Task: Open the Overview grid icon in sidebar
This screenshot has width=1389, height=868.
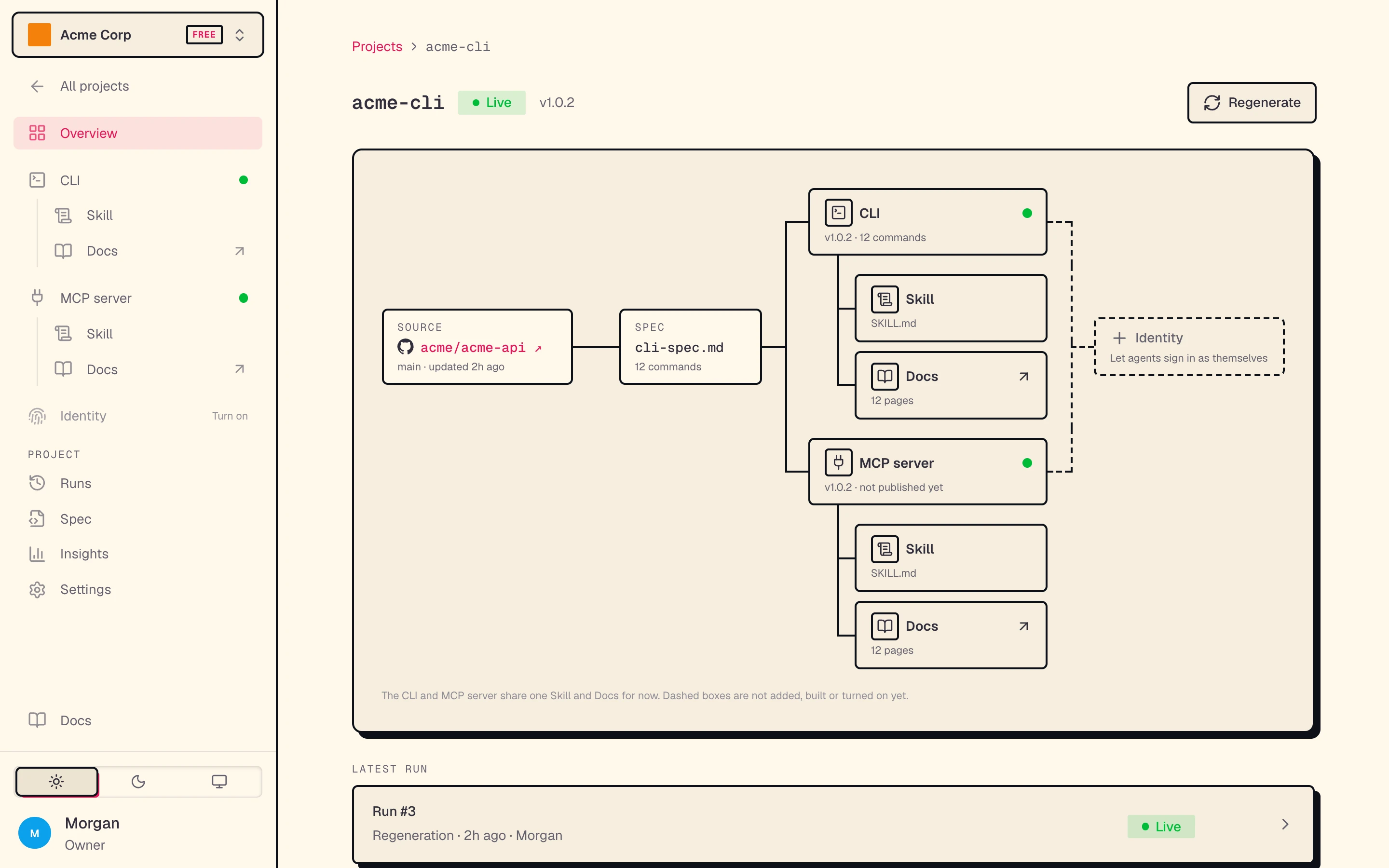Action: [37, 133]
